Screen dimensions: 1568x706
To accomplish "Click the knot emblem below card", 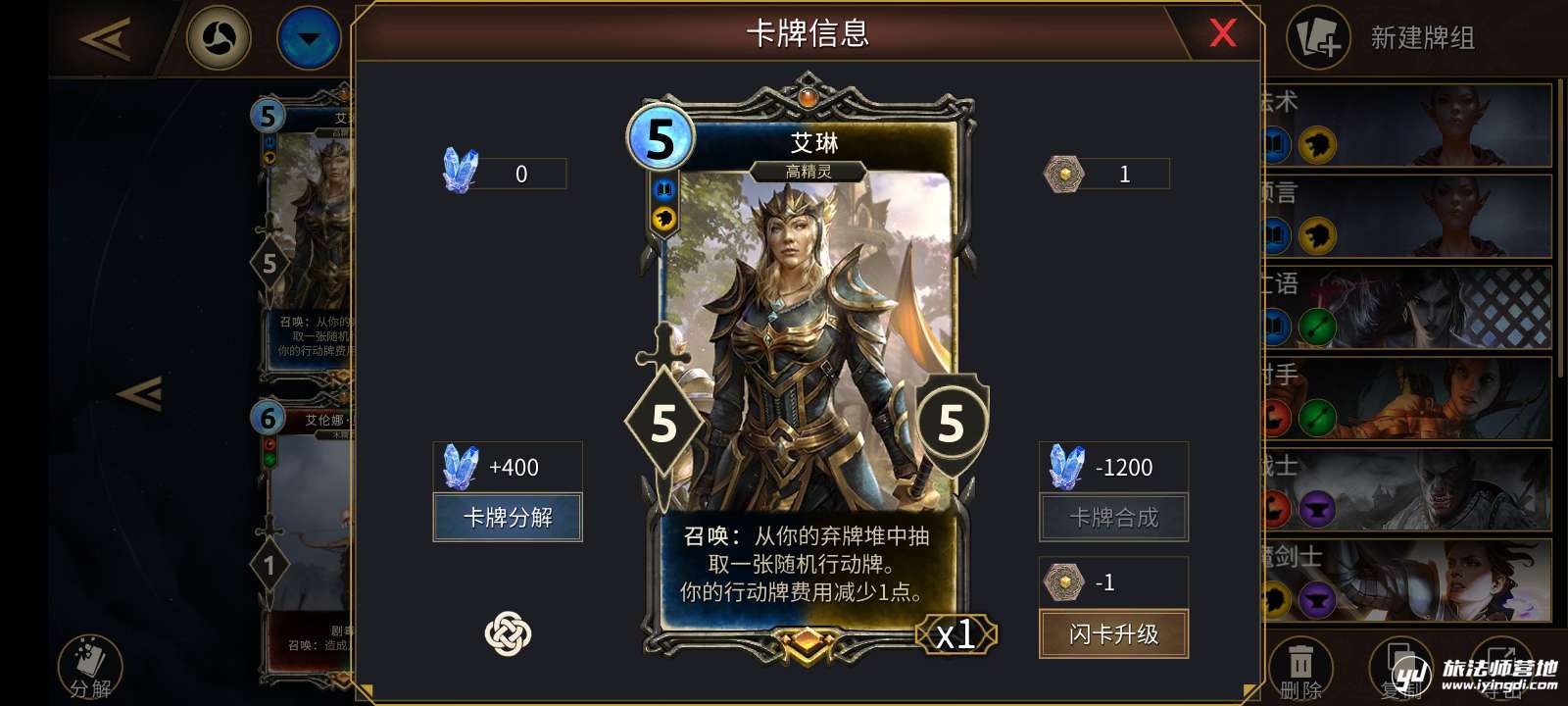I will (508, 633).
